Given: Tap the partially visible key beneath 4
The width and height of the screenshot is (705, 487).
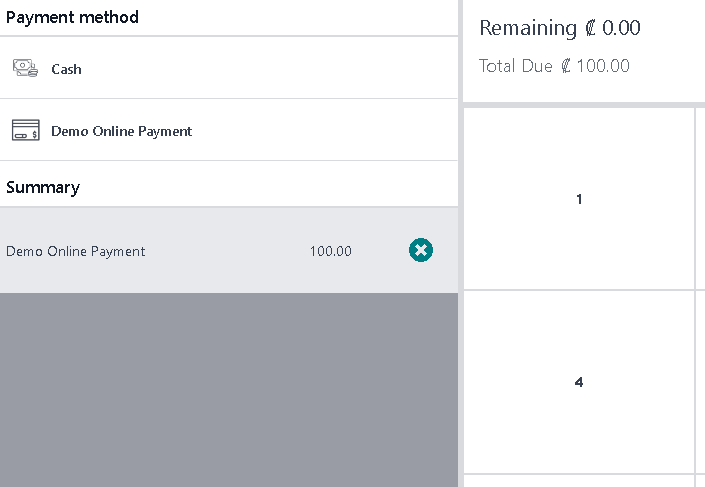Looking at the screenshot, I should coord(579,481).
